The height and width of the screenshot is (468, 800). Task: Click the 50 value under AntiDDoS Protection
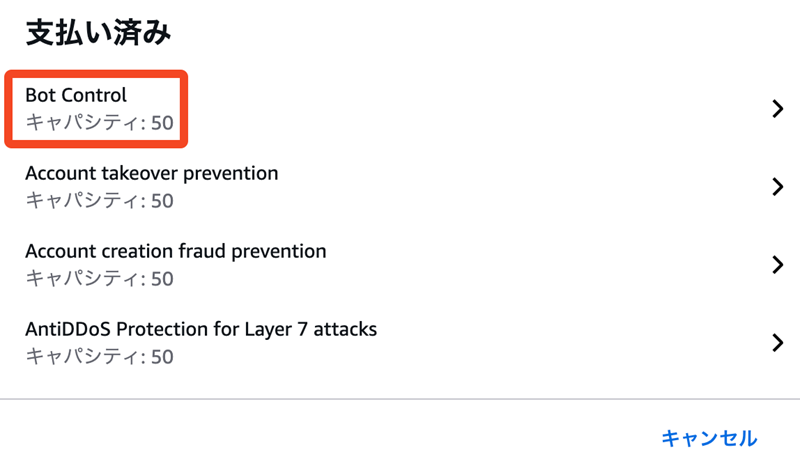pyautogui.click(x=162, y=356)
